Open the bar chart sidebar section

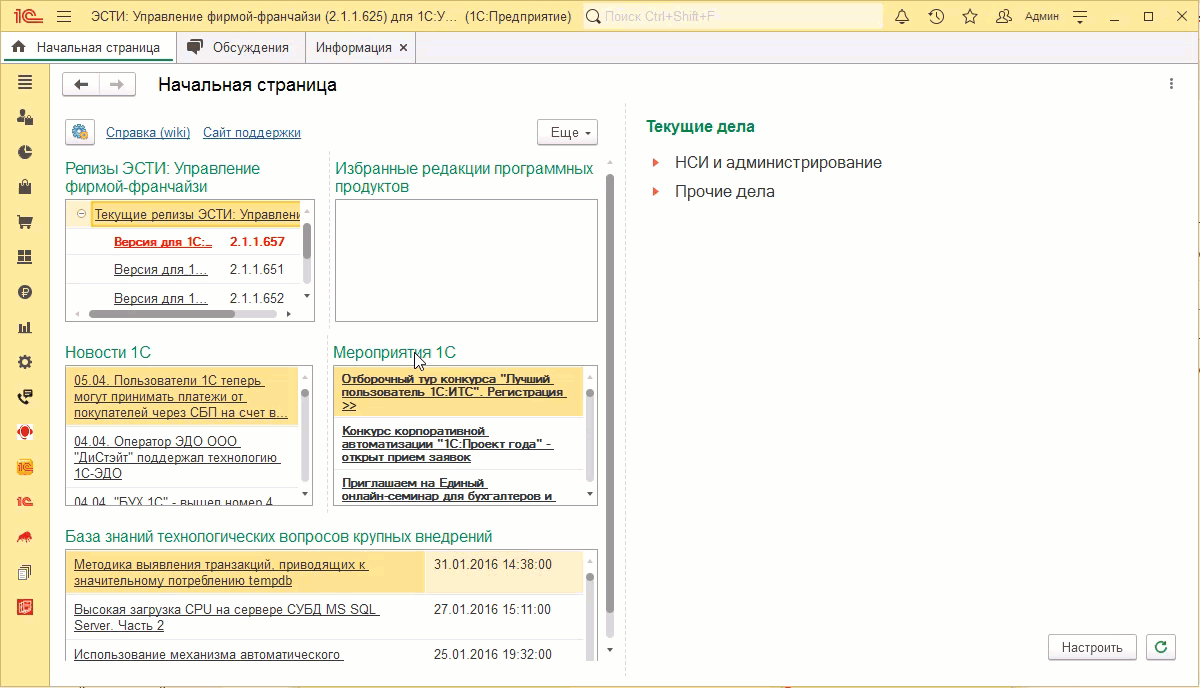(x=25, y=327)
